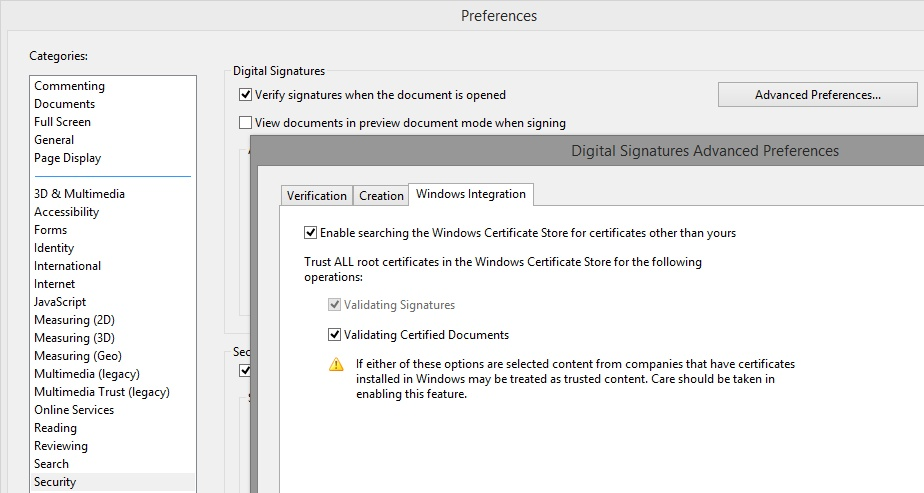Viewport: 924px width, 493px height.
Task: Switch to the Creation tab
Action: point(381,196)
